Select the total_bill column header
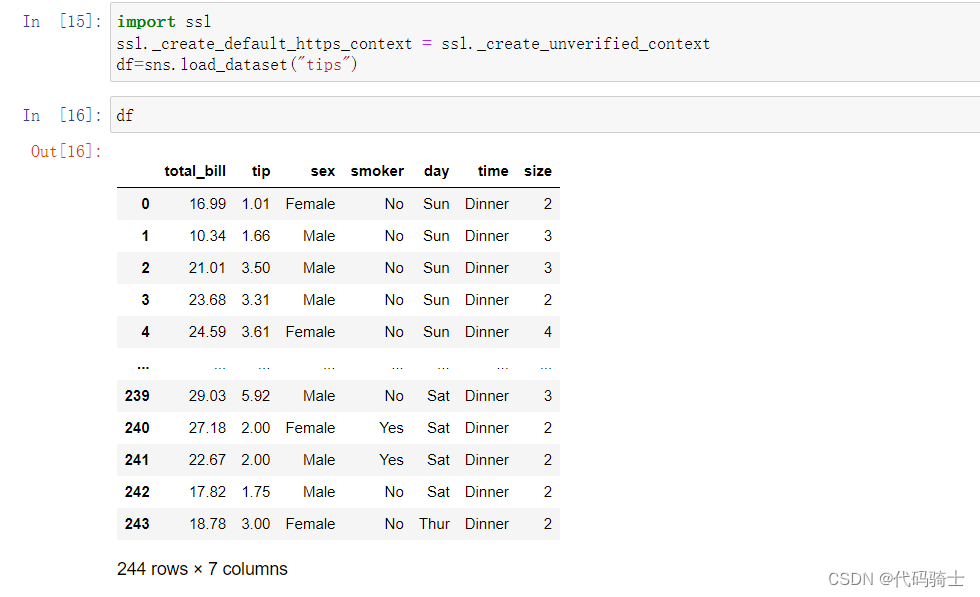The width and height of the screenshot is (980, 597). click(x=195, y=171)
